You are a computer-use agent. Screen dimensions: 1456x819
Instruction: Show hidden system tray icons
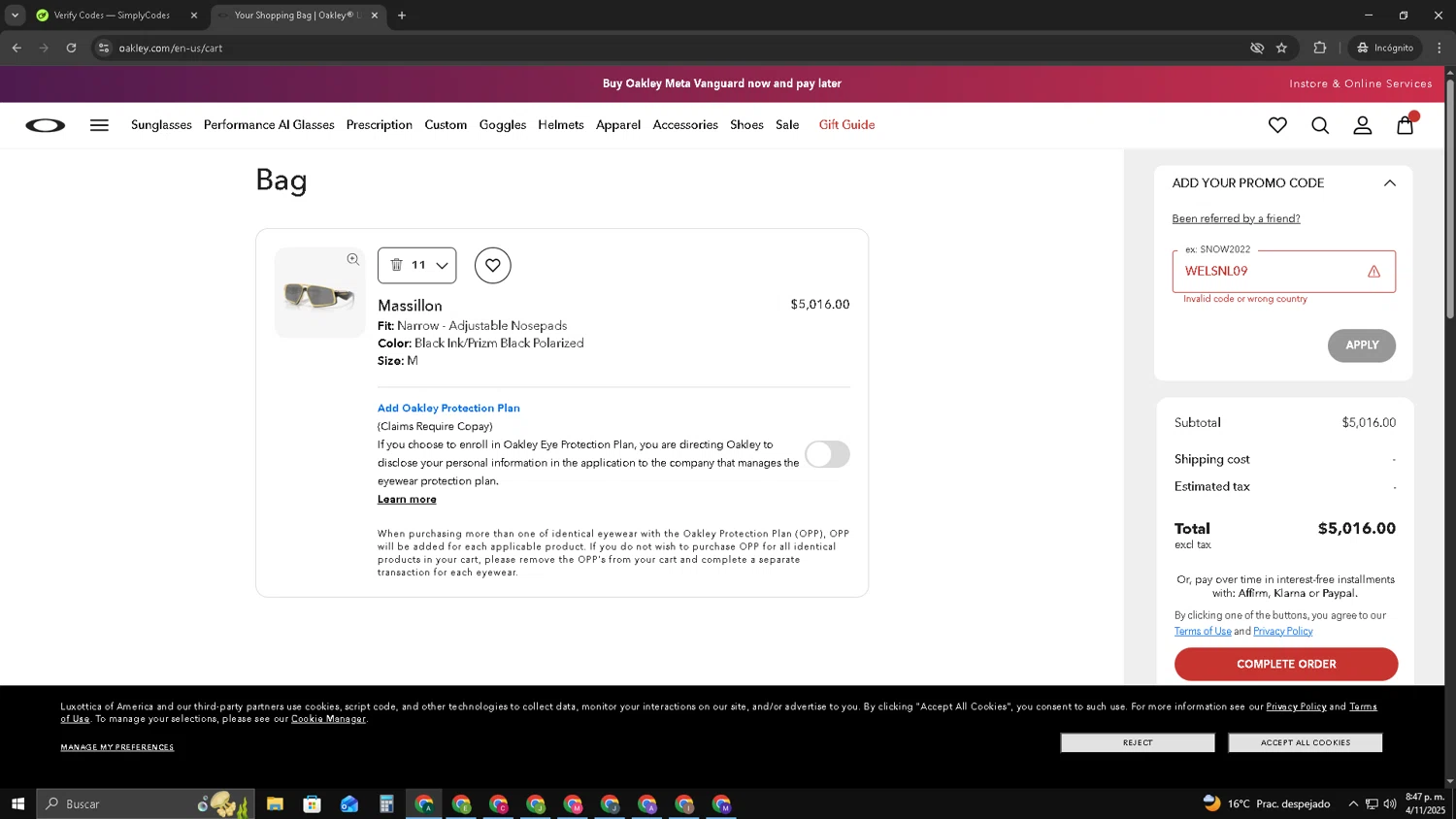pos(1353,803)
